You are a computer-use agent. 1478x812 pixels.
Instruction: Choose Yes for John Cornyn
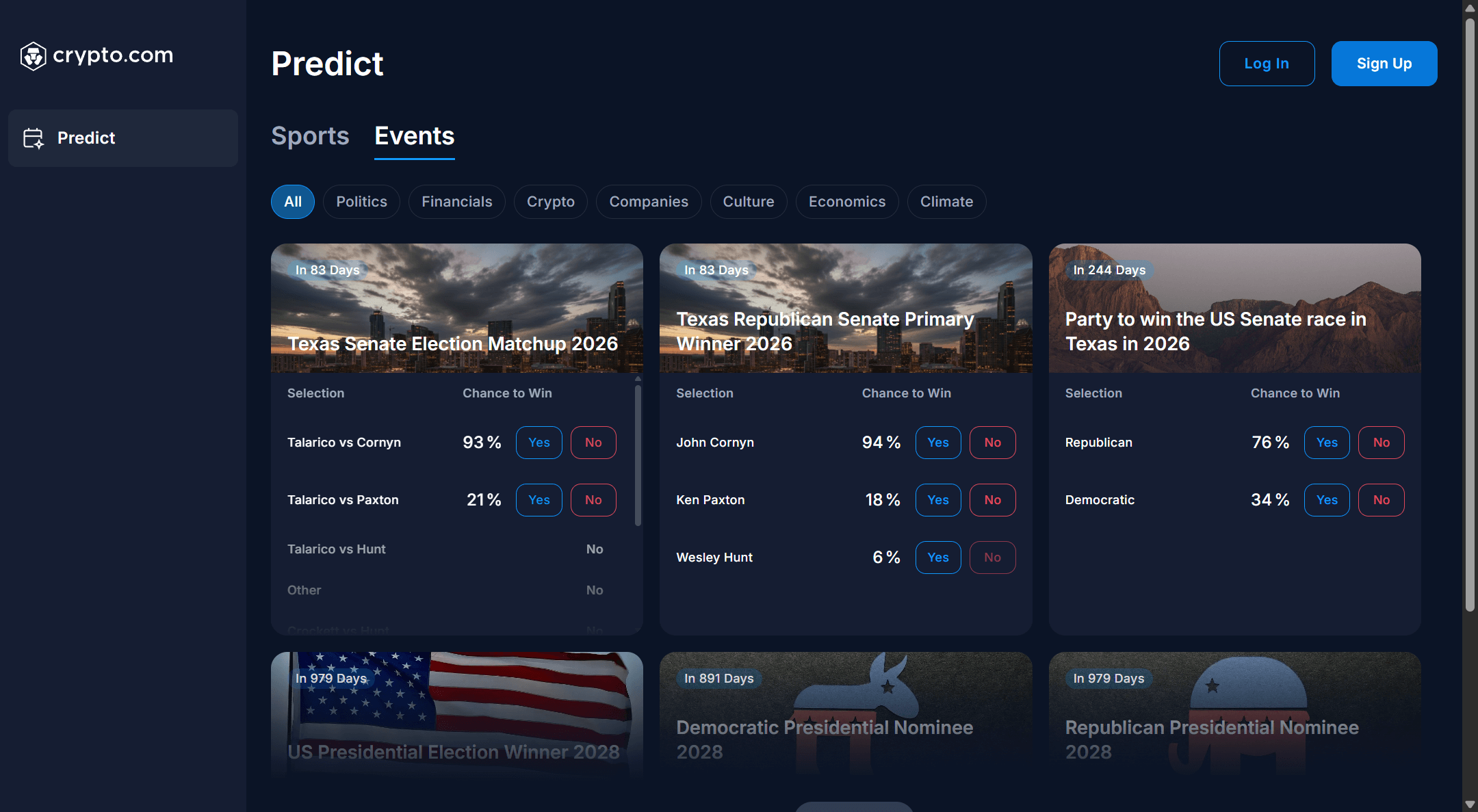coord(937,443)
